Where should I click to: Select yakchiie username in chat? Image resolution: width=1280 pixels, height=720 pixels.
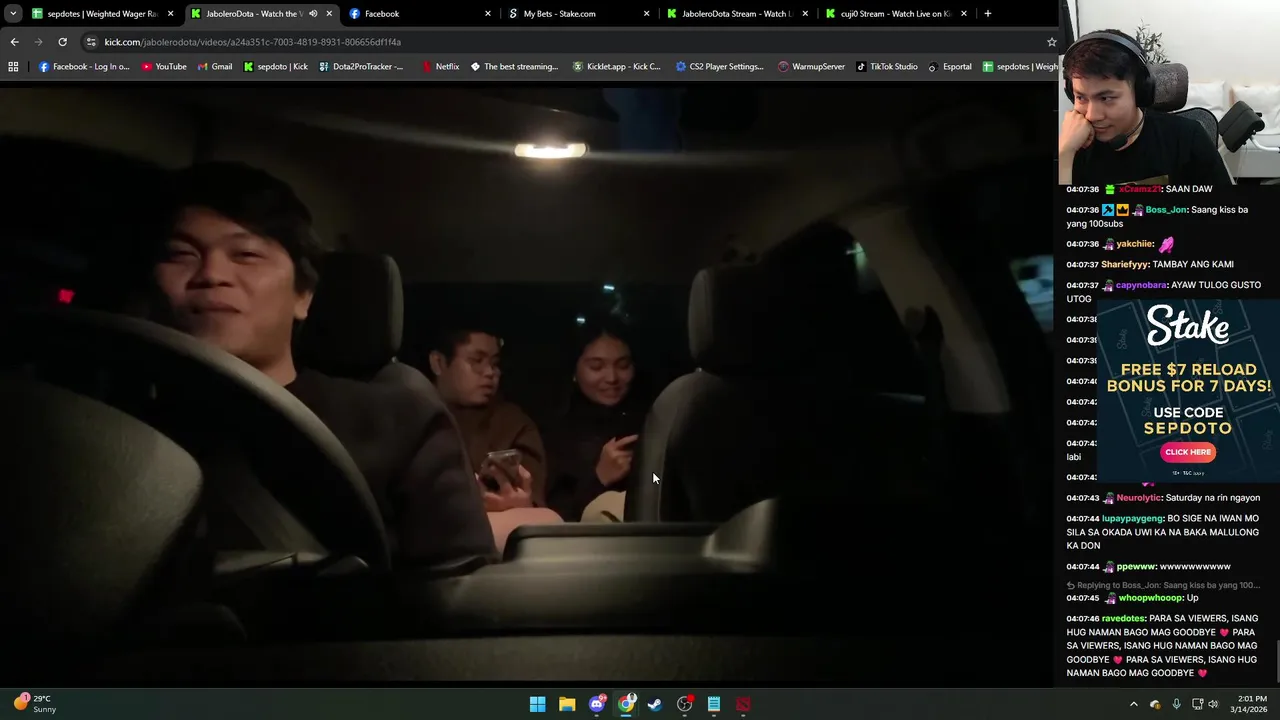click(x=1135, y=244)
